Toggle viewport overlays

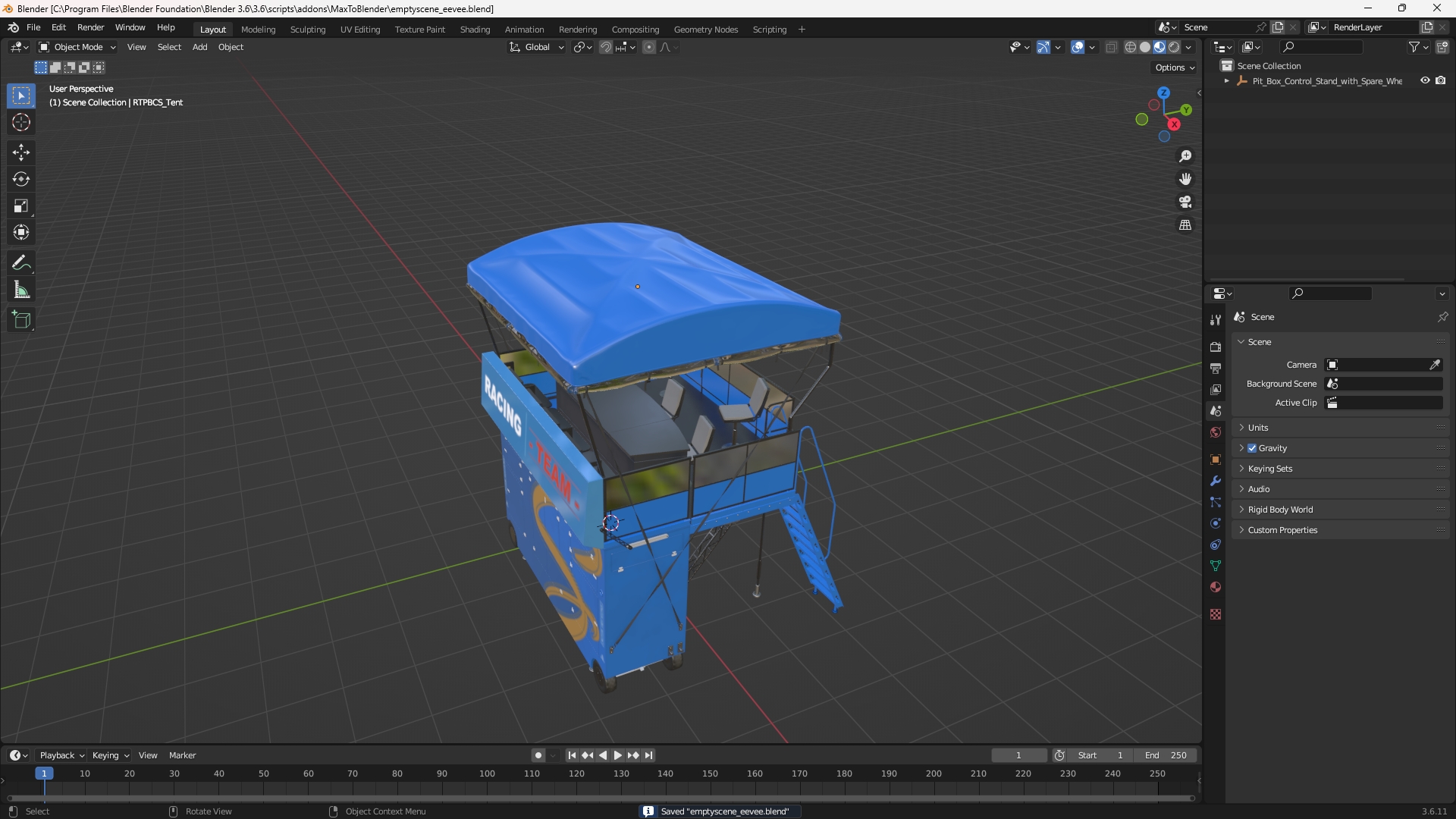coord(1078,47)
